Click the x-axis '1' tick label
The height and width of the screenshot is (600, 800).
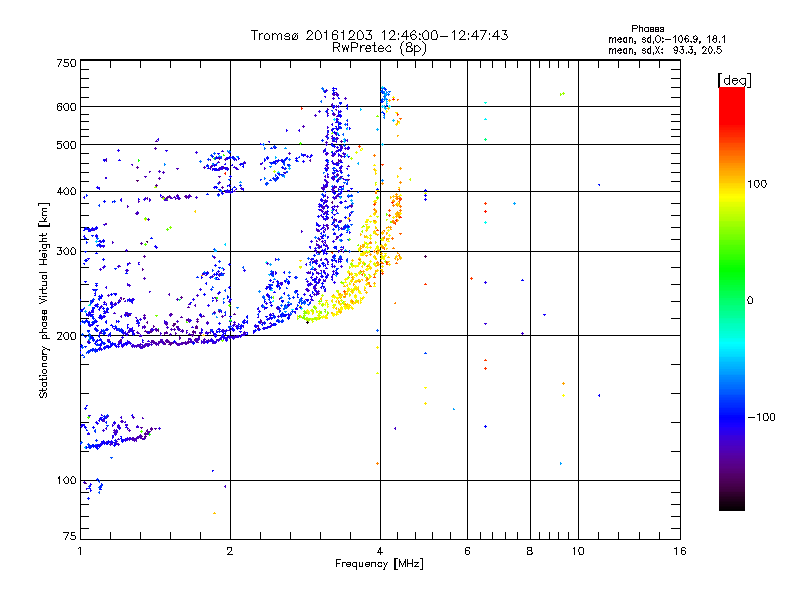pyautogui.click(x=80, y=551)
